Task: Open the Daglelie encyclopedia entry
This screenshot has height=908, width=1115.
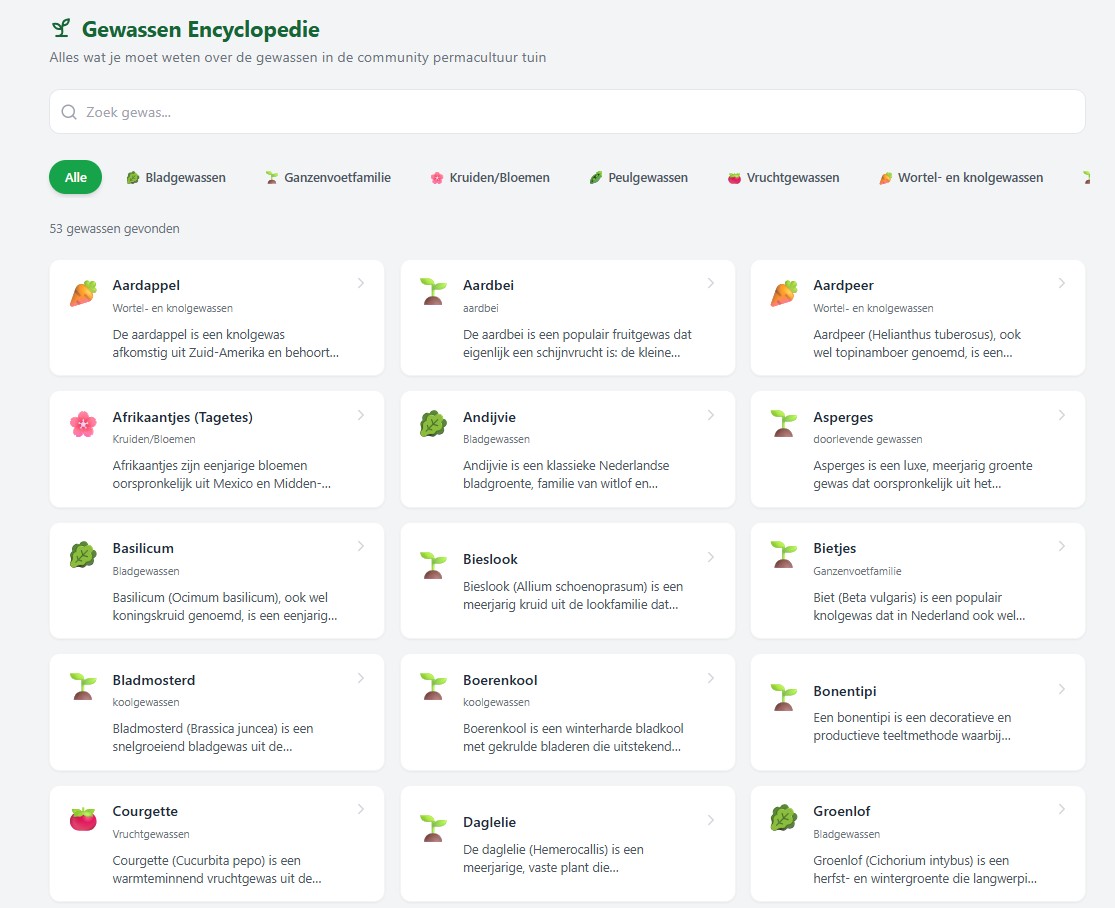Action: click(567, 843)
